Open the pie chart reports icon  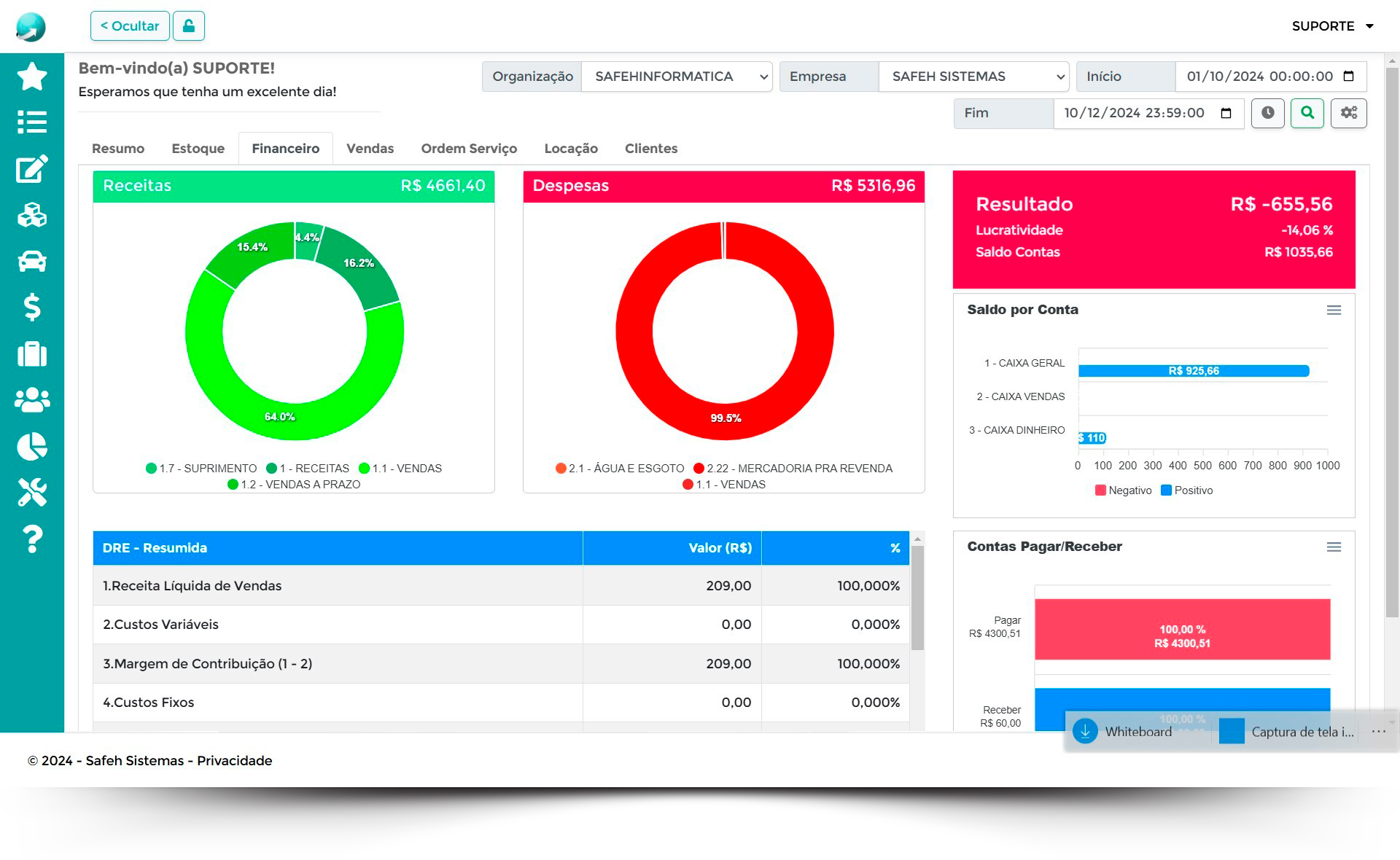32,446
